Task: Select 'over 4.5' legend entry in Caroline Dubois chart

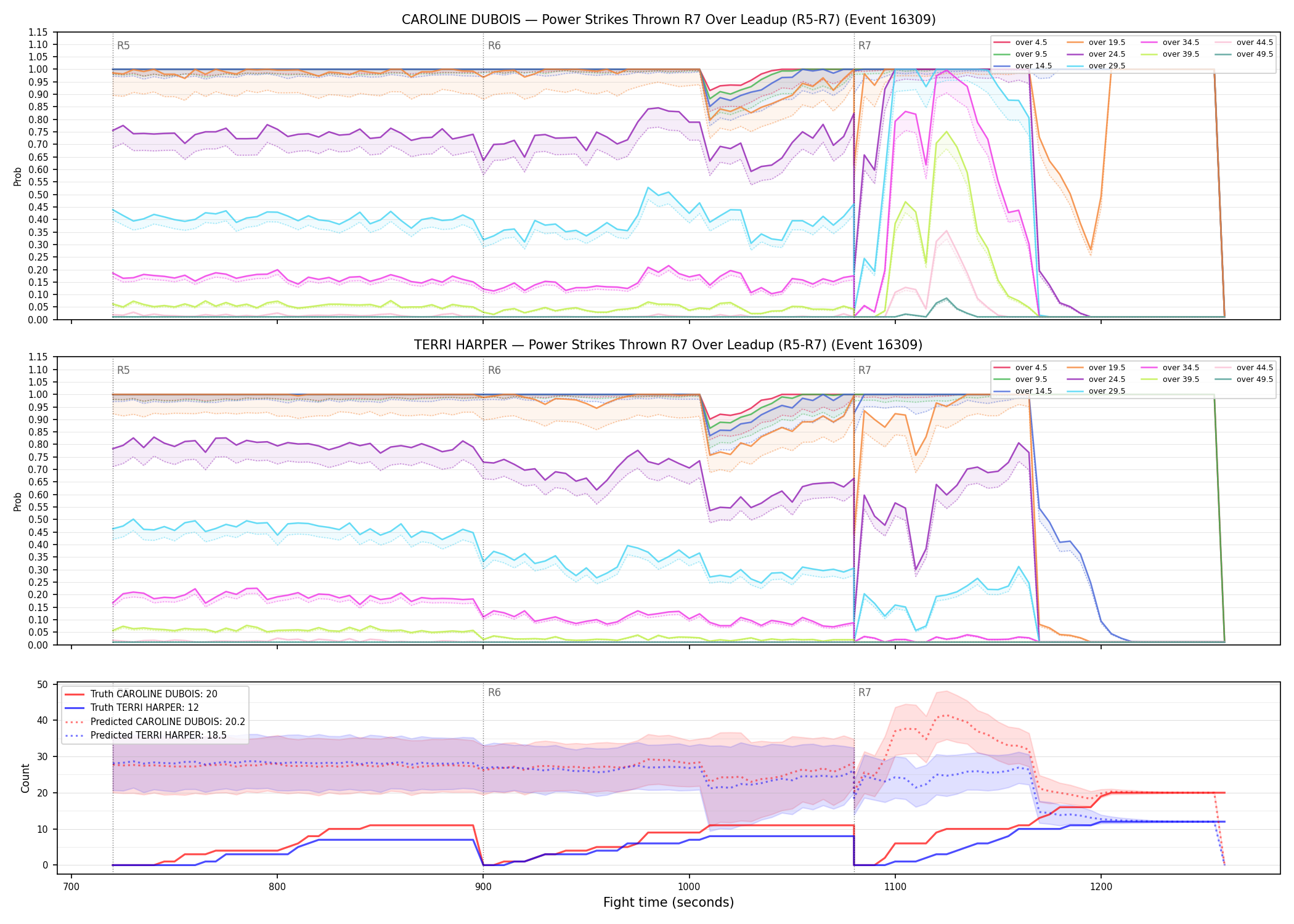Action: pos(1020,43)
